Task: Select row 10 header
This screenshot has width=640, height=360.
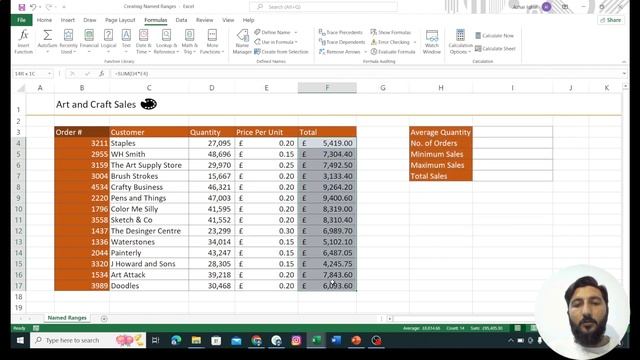Action: 19,209
